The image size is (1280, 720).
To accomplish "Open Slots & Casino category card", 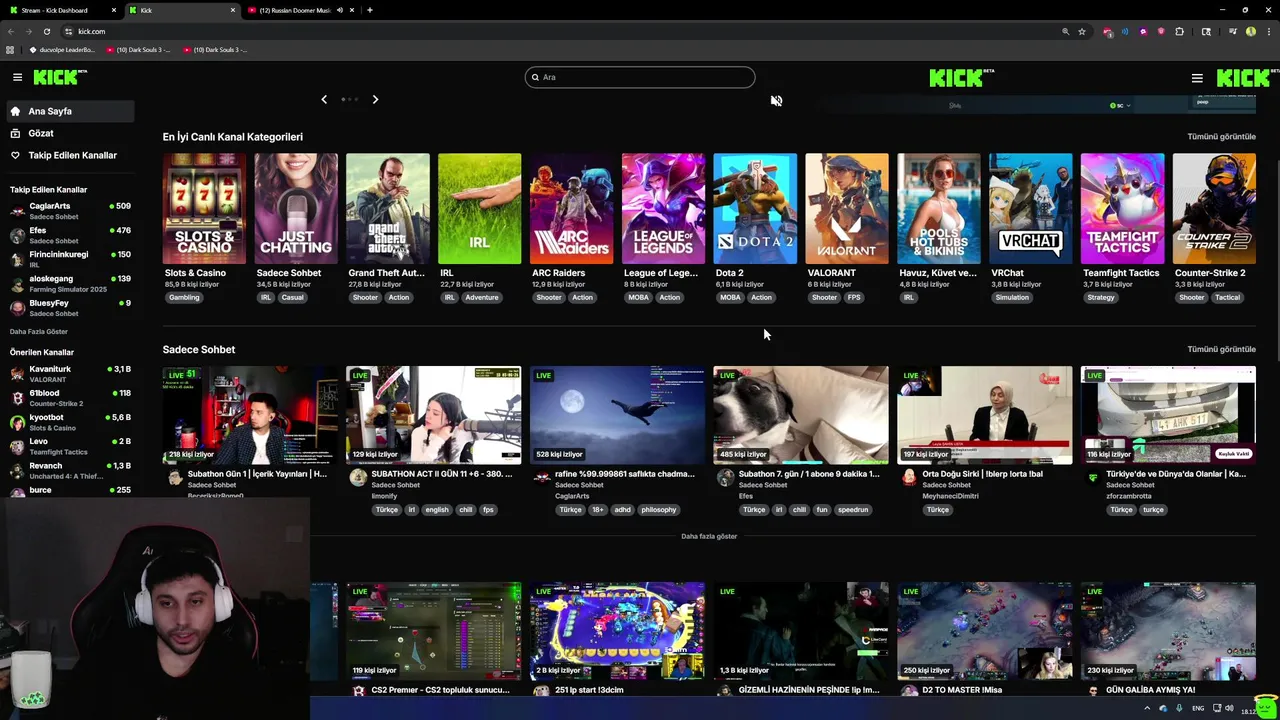I will (204, 209).
